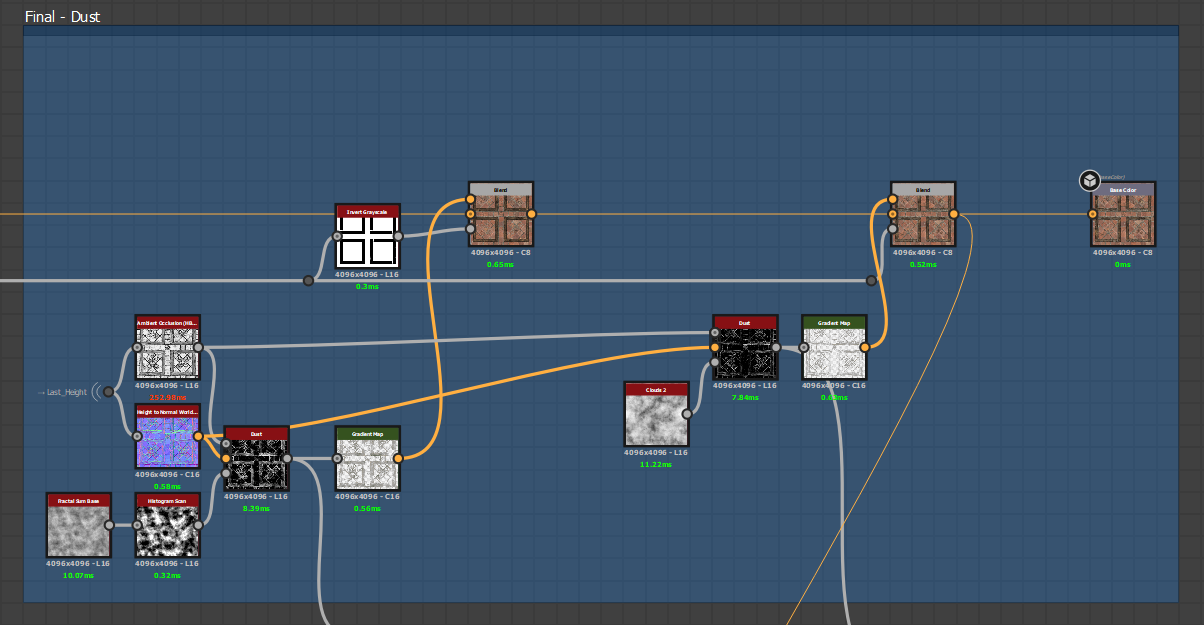
Task: Select the Fractal Sum Base node
Action: pyautogui.click(x=77, y=523)
